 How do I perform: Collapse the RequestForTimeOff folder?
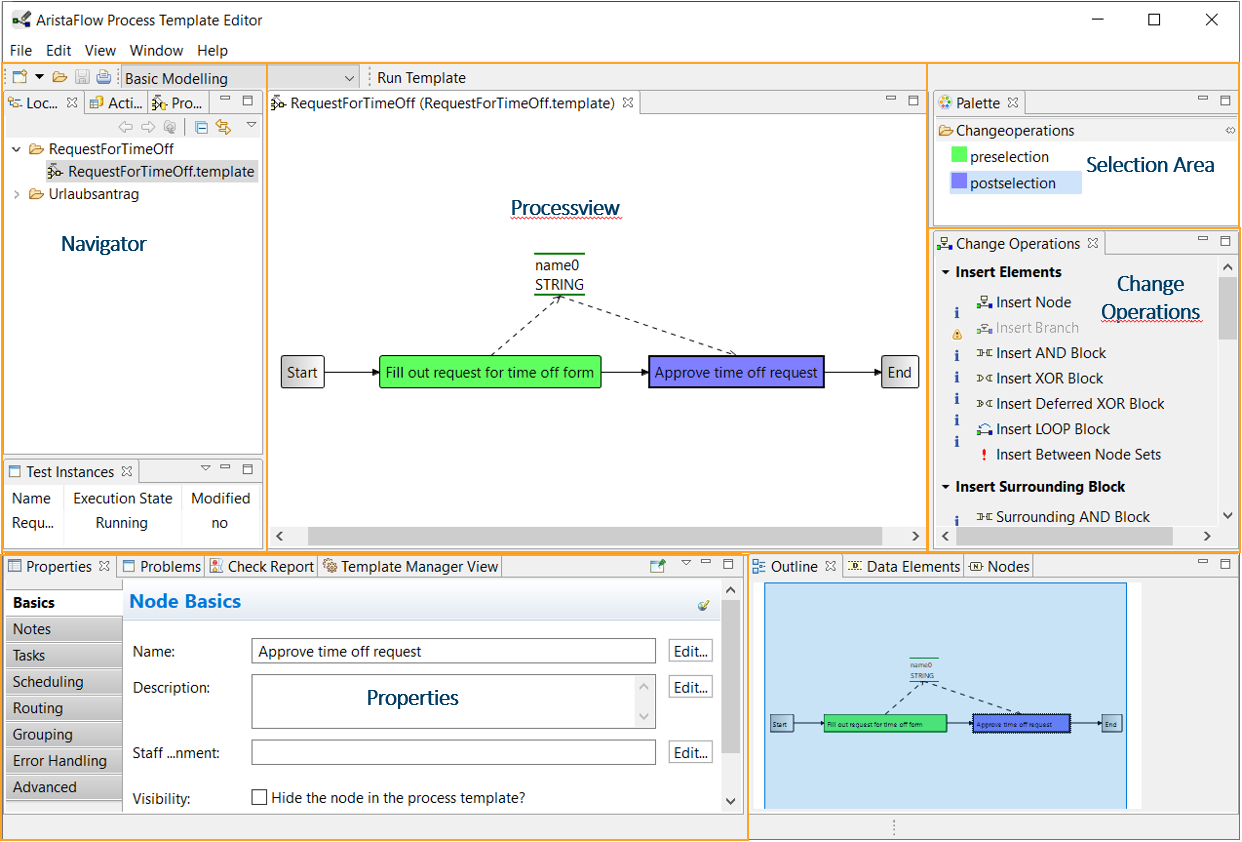16,149
